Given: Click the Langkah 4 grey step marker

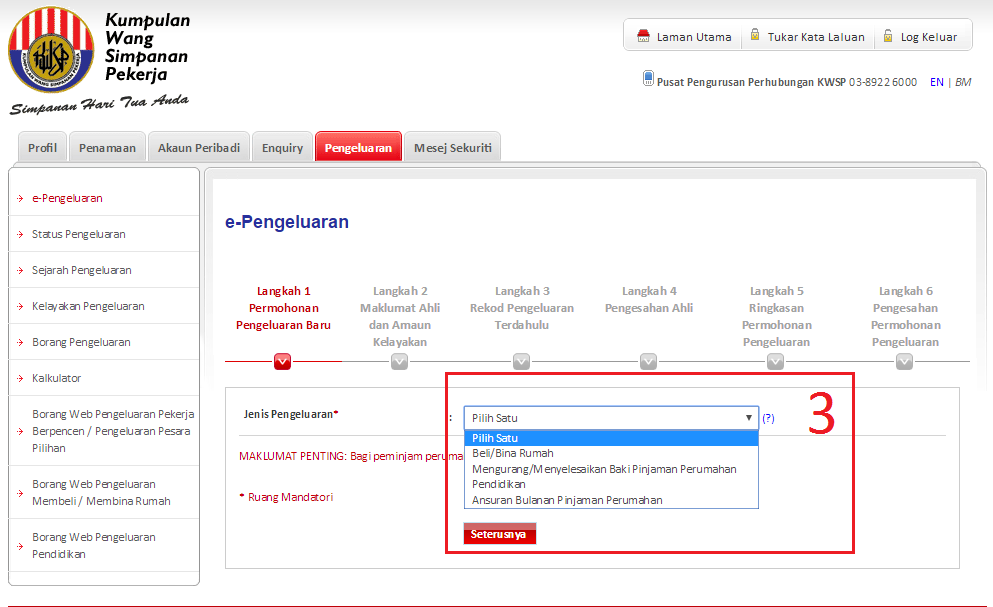Looking at the screenshot, I should coord(648,361).
